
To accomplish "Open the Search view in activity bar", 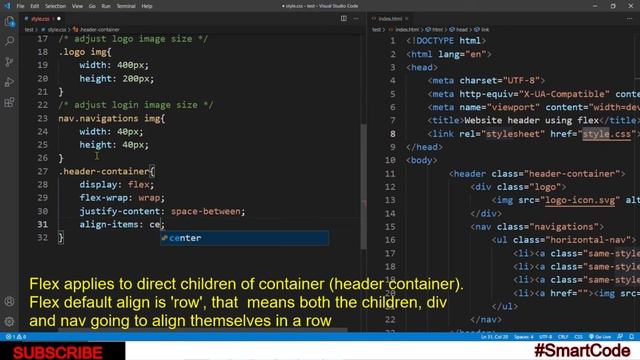I will (x=9, y=41).
